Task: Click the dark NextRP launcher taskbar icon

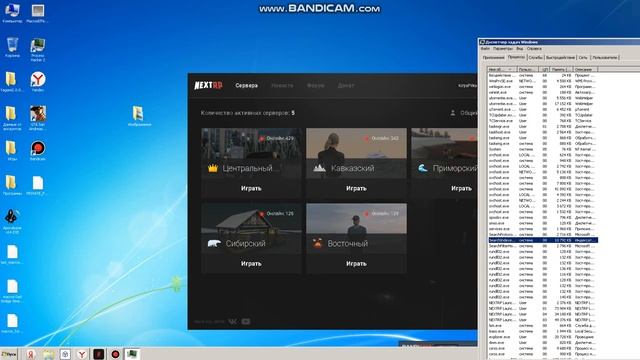Action: point(98,354)
